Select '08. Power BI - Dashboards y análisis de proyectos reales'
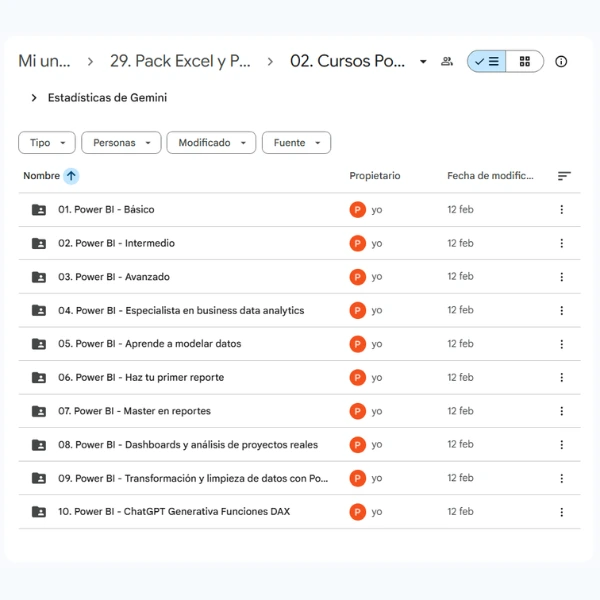600x600 pixels. [188, 445]
